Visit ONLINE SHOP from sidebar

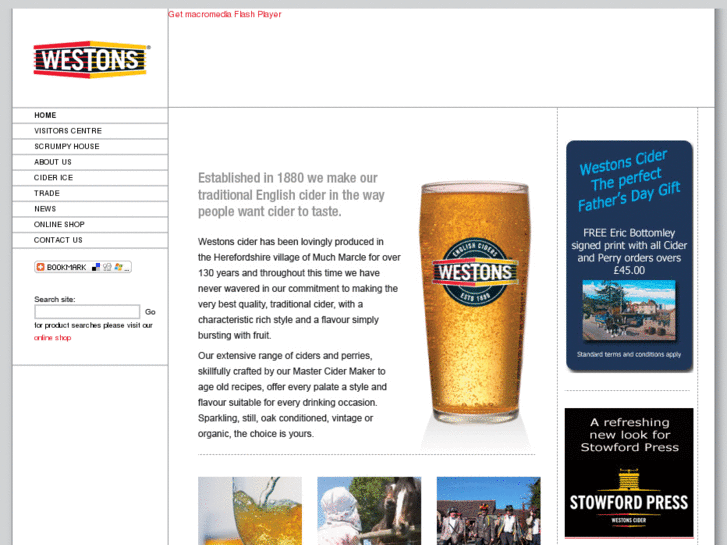point(59,224)
